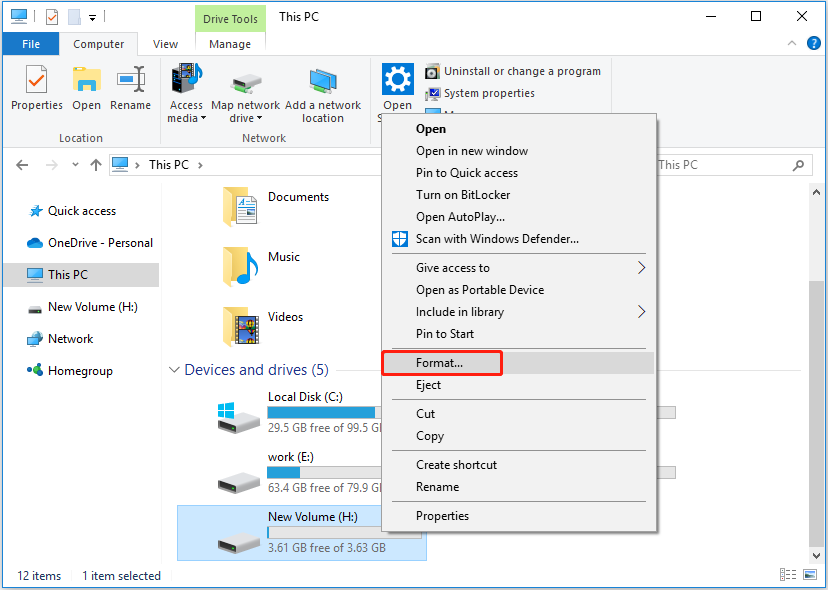Screen dimensions: 828x590
Task: Click the Up arrow navigation button
Action: [x=95, y=165]
